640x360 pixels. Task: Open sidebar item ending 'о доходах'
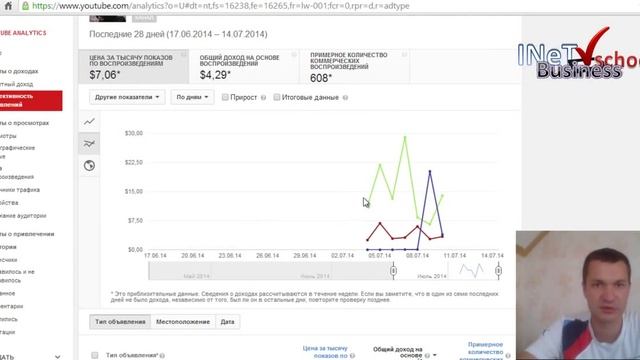tap(19, 71)
